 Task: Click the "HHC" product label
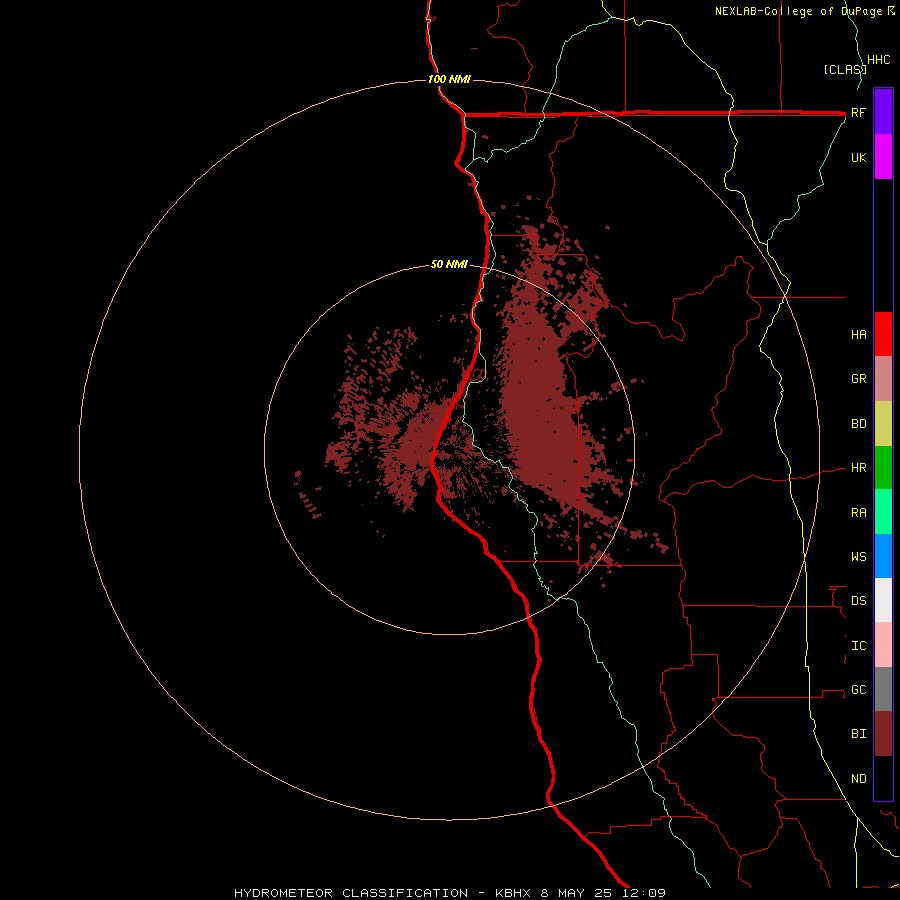click(x=879, y=60)
